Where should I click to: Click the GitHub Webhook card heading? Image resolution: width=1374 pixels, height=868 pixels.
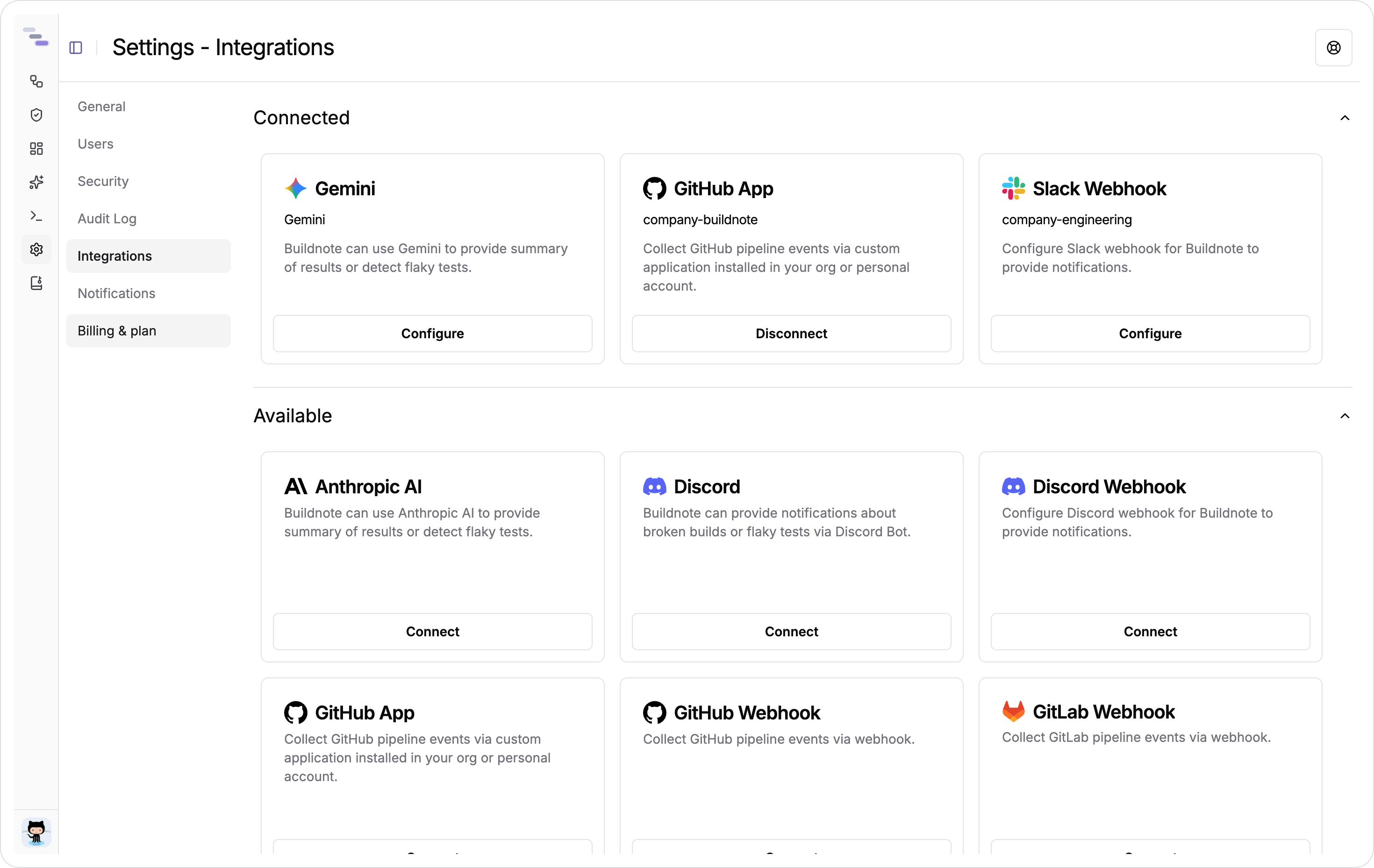pos(747,713)
